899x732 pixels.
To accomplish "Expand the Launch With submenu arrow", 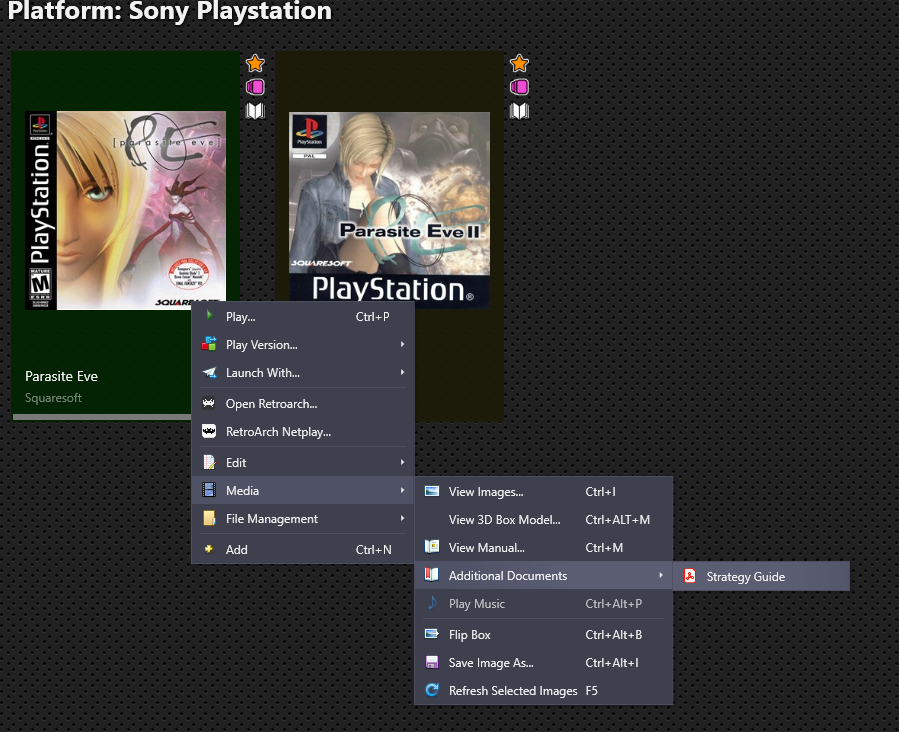I will pyautogui.click(x=402, y=372).
